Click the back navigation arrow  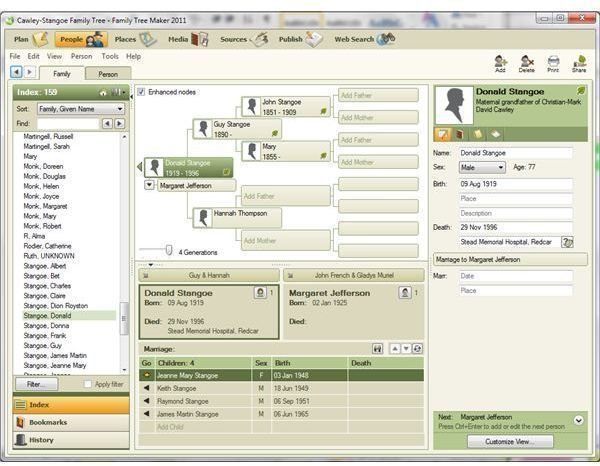[x=16, y=72]
